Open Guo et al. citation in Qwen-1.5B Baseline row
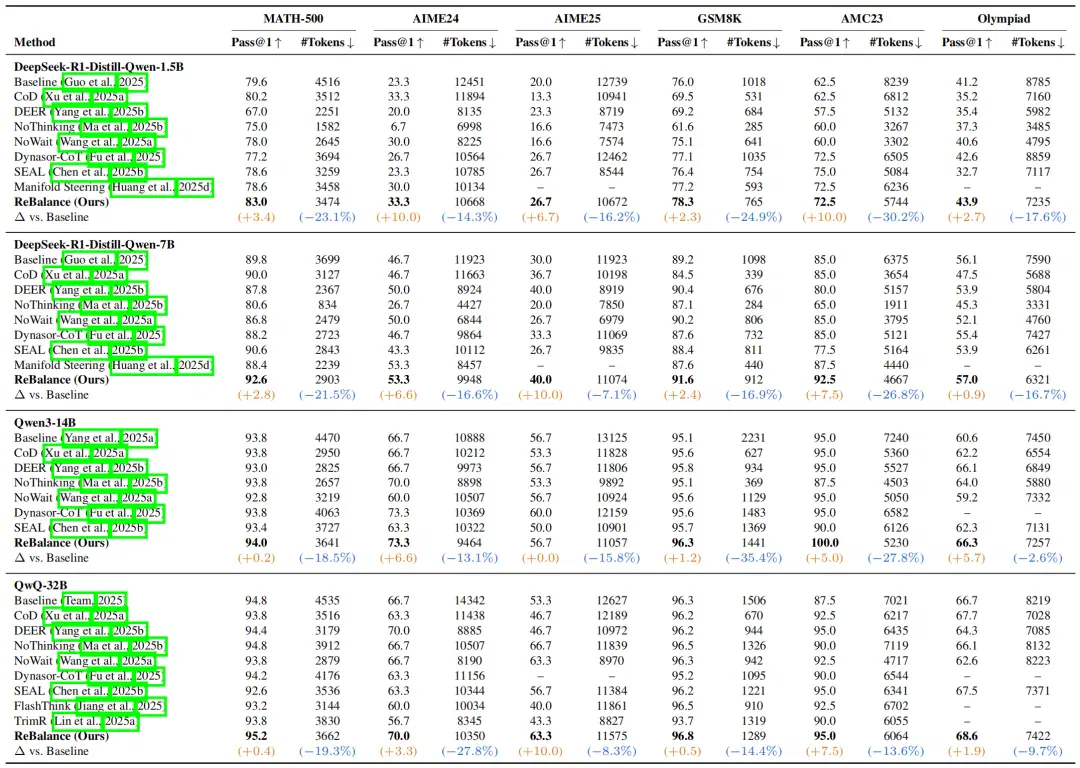 tap(89, 82)
